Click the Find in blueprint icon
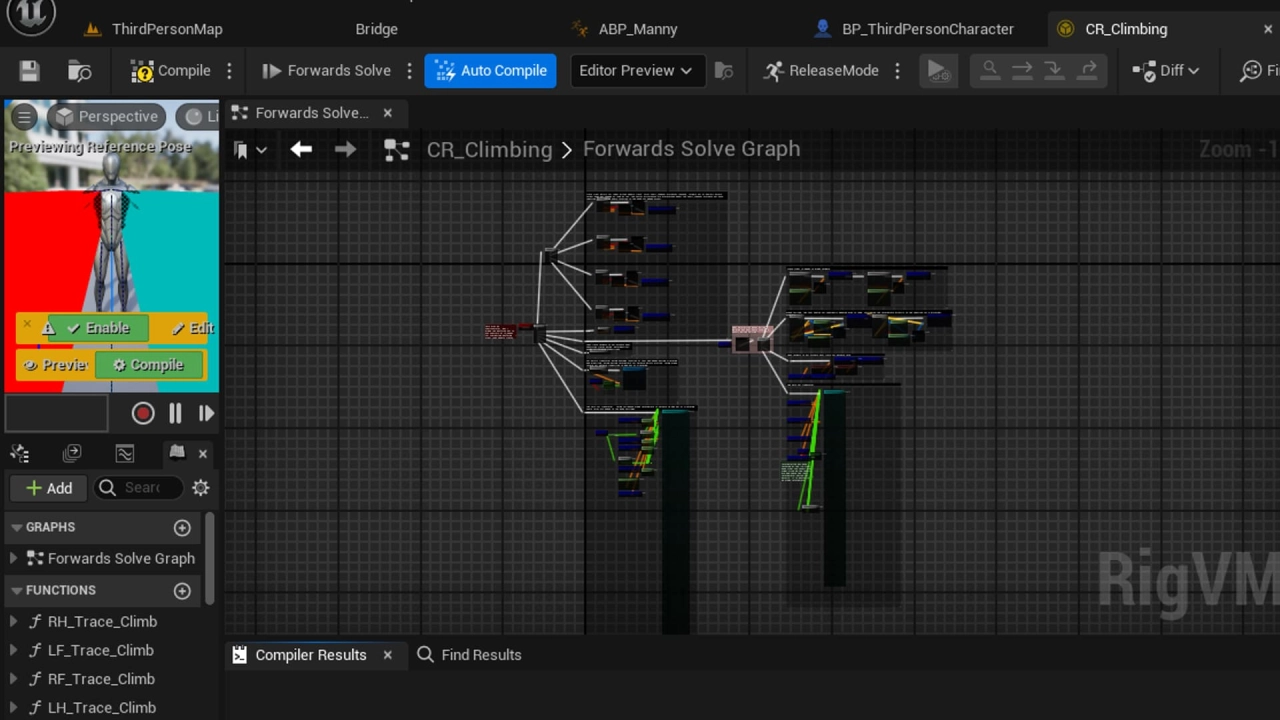 [1258, 71]
